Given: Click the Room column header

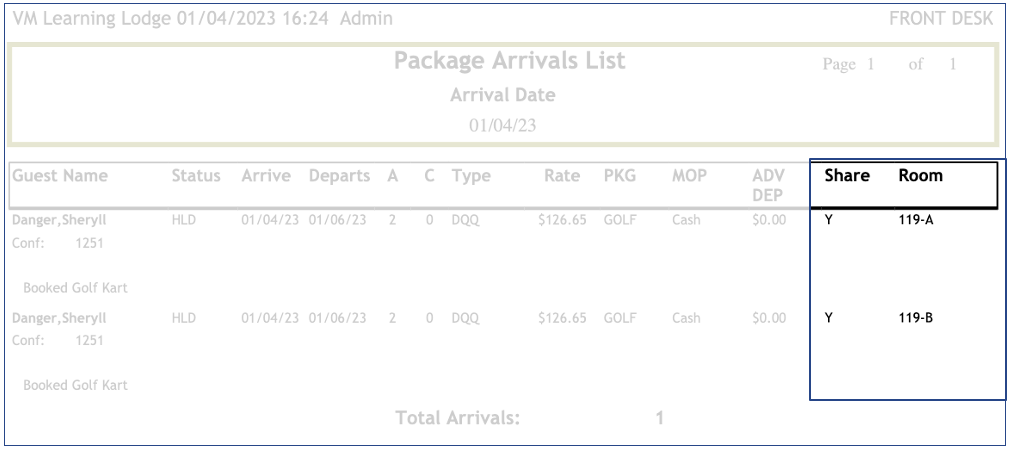Looking at the screenshot, I should (920, 175).
